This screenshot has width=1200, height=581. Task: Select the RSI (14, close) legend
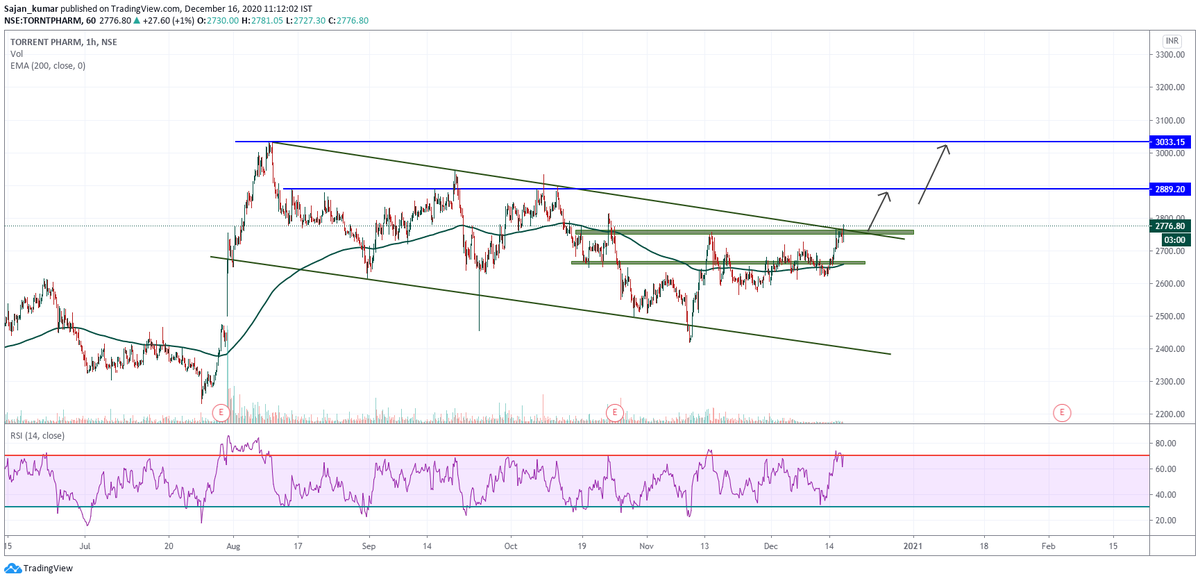(37, 437)
